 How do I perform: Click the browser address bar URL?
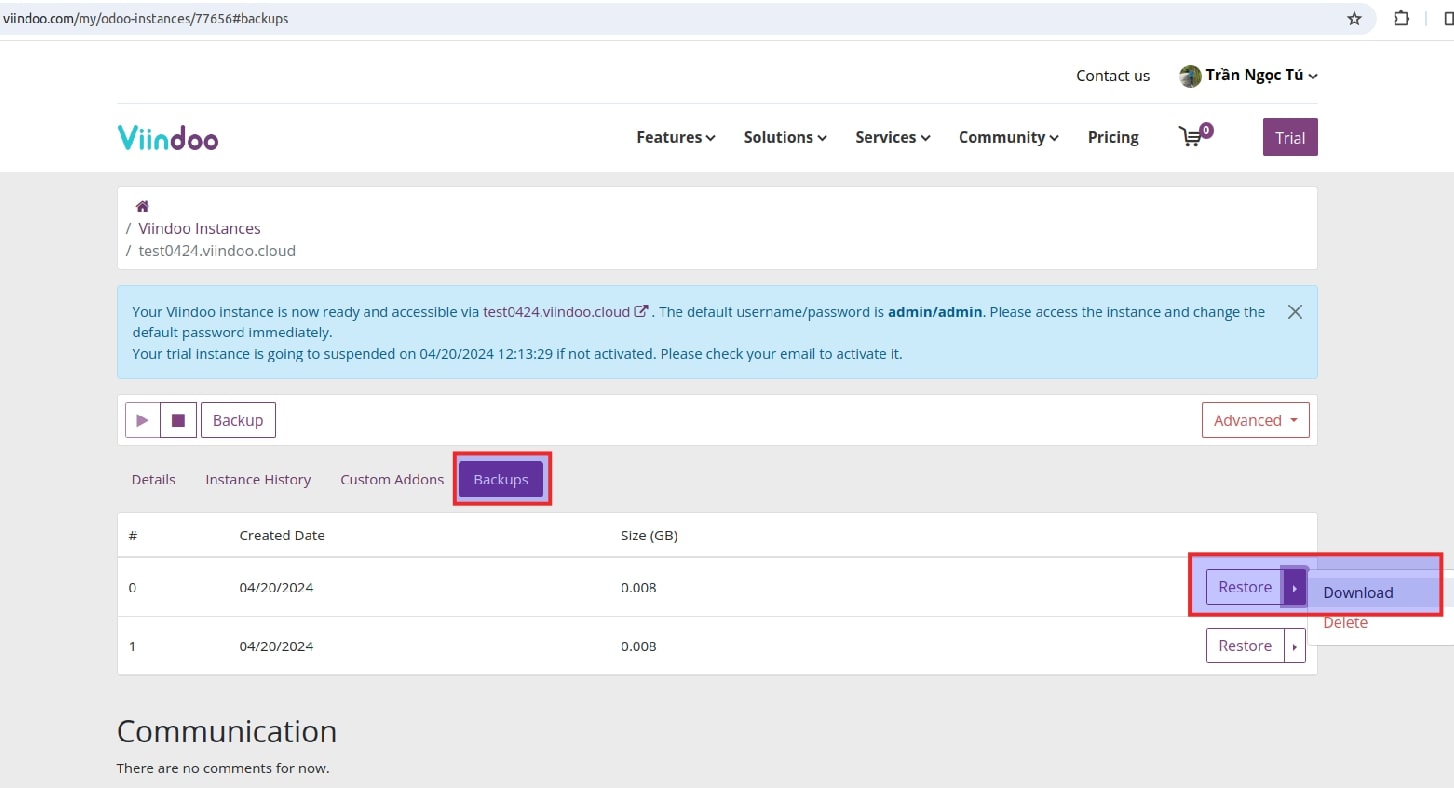coord(146,18)
